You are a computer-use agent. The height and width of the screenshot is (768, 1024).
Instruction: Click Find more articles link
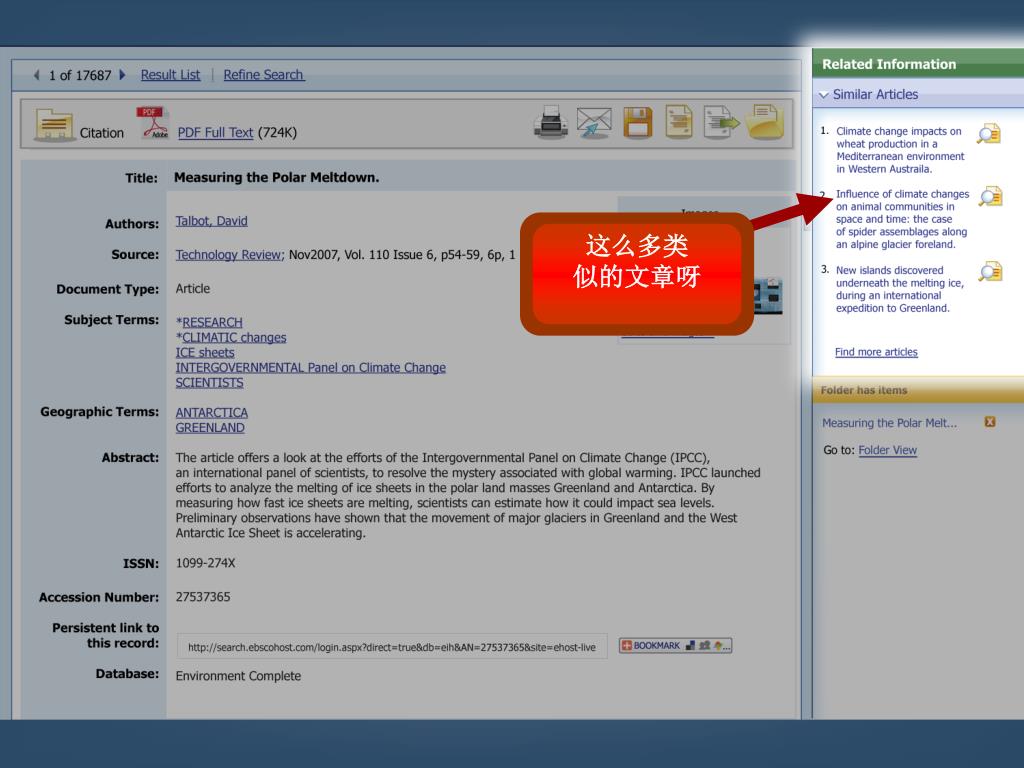coord(876,352)
